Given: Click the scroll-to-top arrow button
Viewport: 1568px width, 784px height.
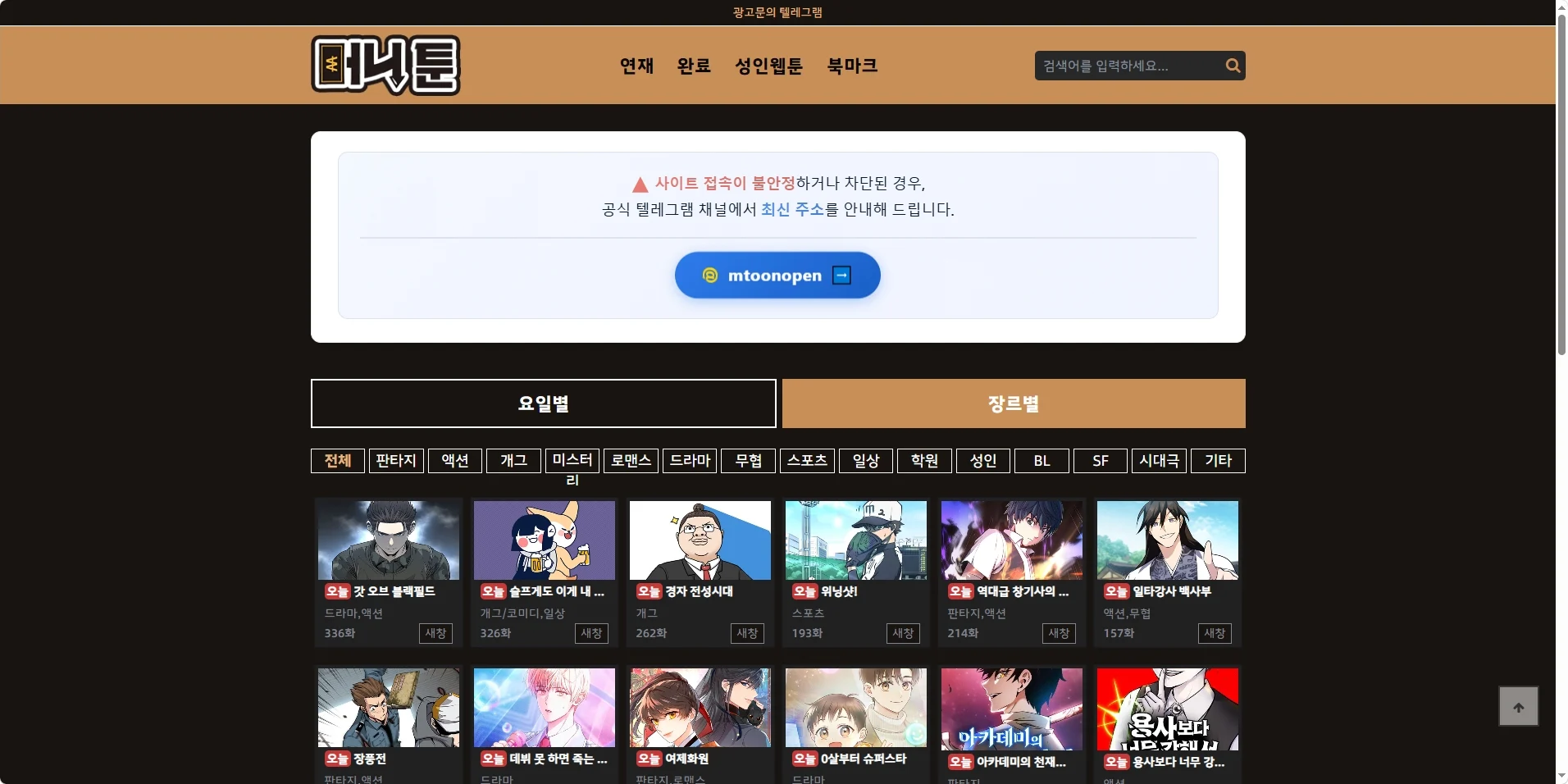Looking at the screenshot, I should click(1518, 707).
